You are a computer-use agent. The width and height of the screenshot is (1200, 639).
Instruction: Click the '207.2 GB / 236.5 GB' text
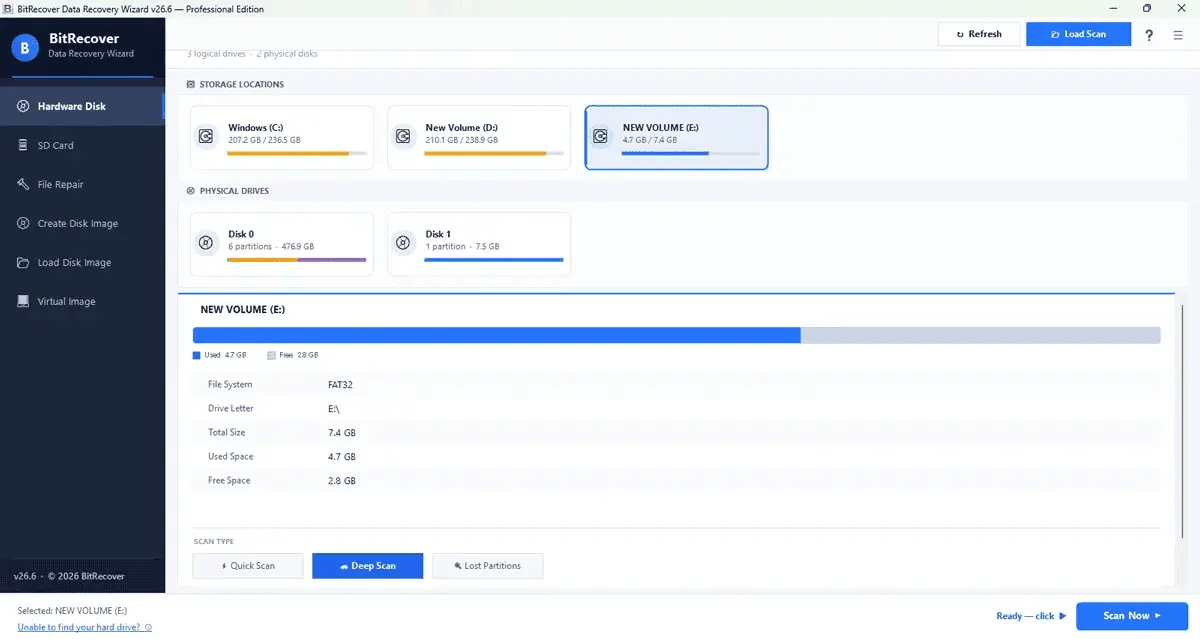pos(264,140)
